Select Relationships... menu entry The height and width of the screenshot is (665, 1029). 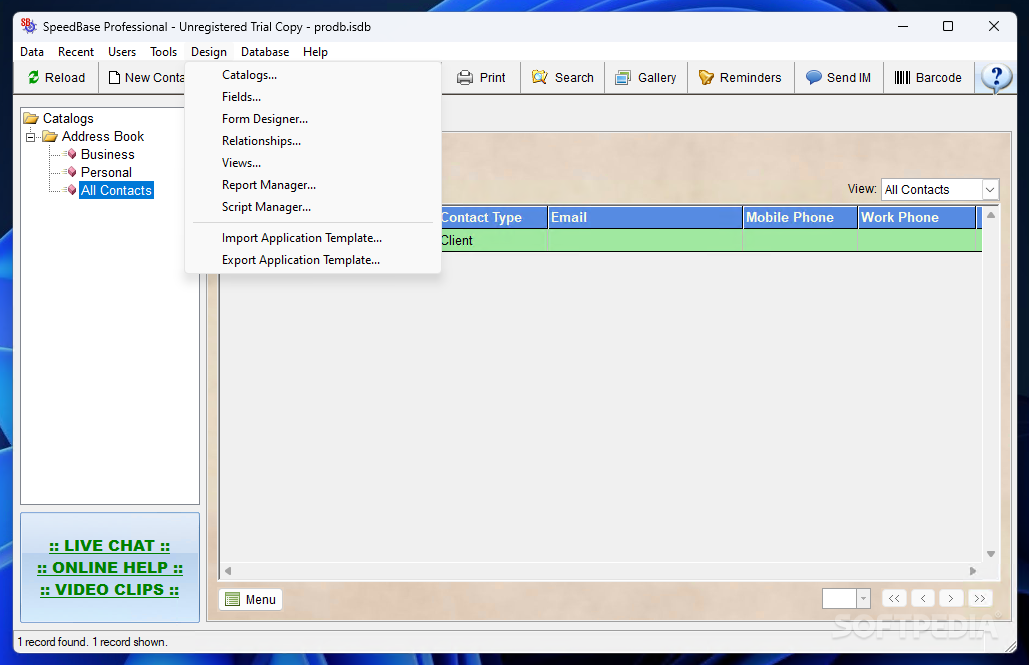(313, 140)
